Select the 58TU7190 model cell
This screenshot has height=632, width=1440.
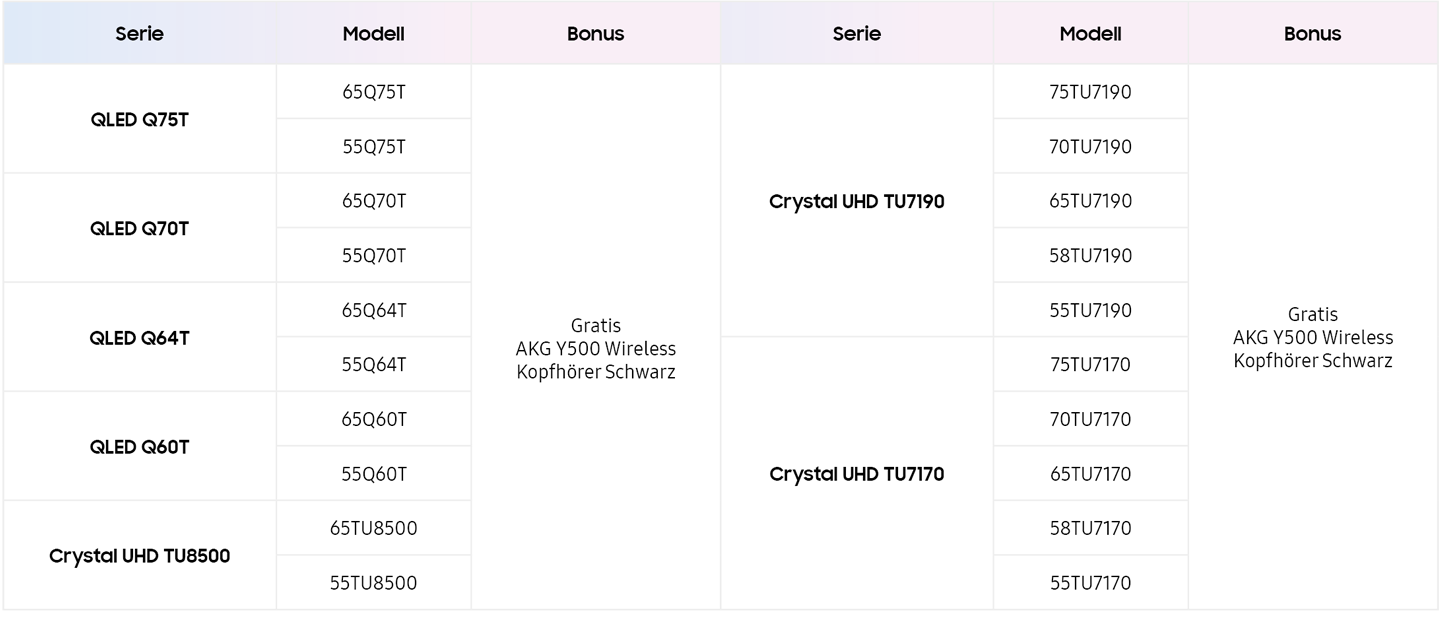(x=1091, y=255)
